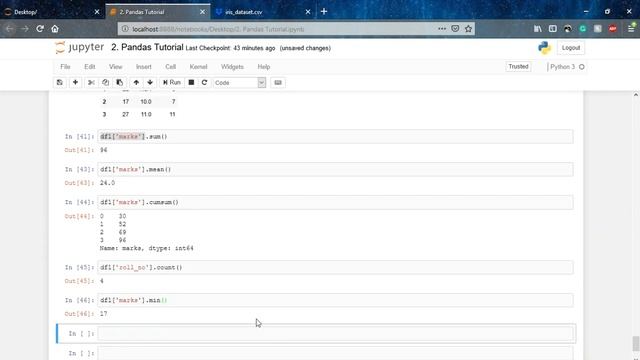This screenshot has height=360, width=640.
Task: Click the Trusted notebook indicator
Action: point(518,67)
